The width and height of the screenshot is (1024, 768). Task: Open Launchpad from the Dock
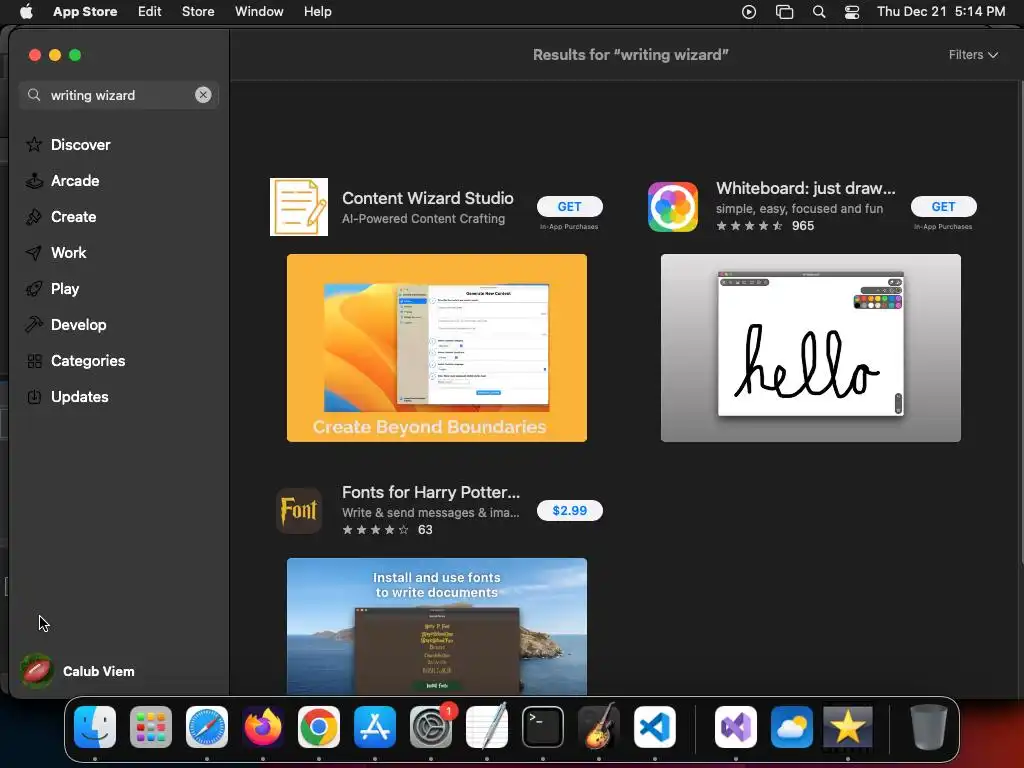click(x=151, y=727)
